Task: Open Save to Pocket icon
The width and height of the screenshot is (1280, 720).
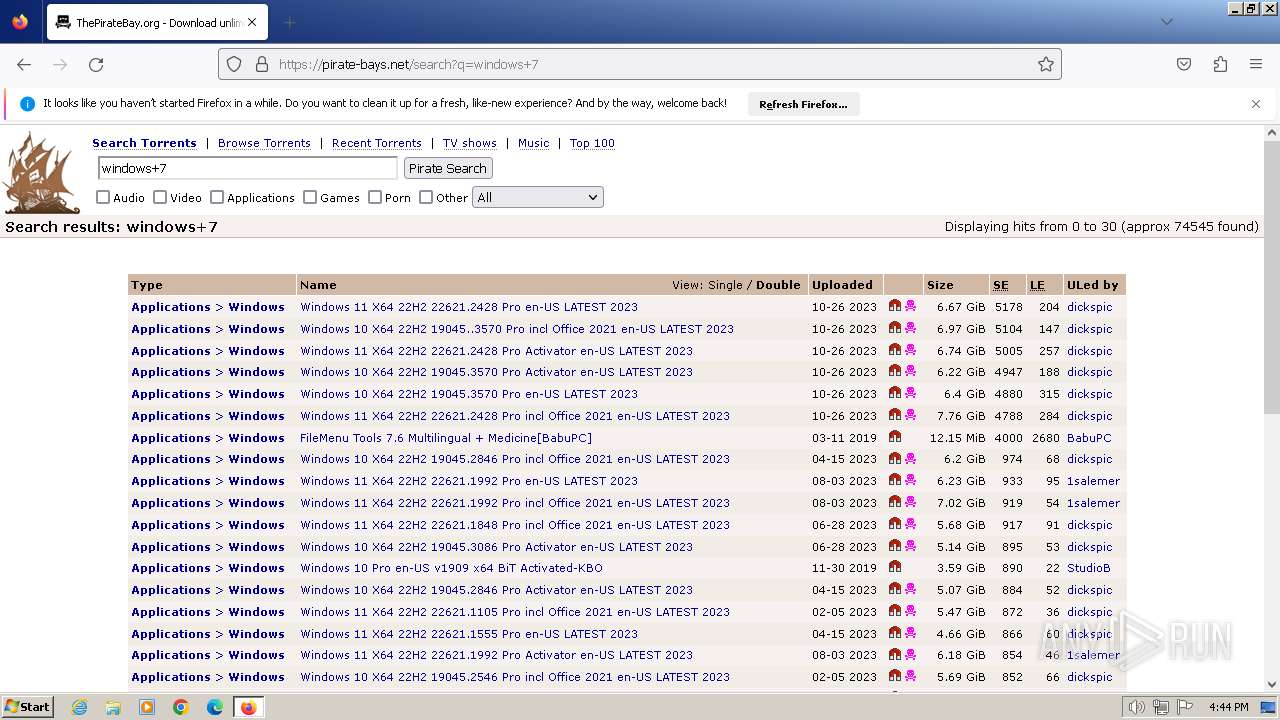Action: tap(1184, 64)
